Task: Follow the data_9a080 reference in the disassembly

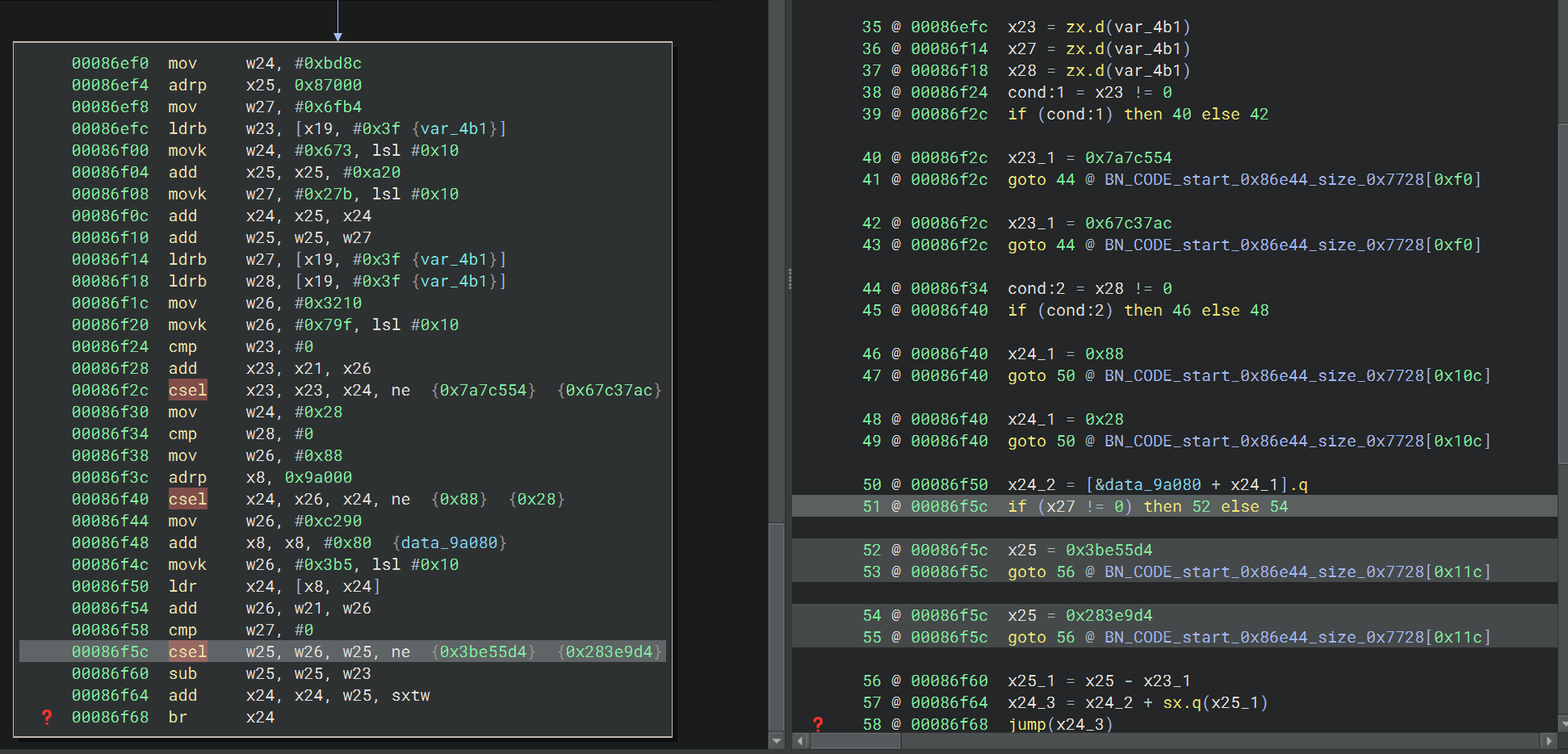Action: [449, 542]
